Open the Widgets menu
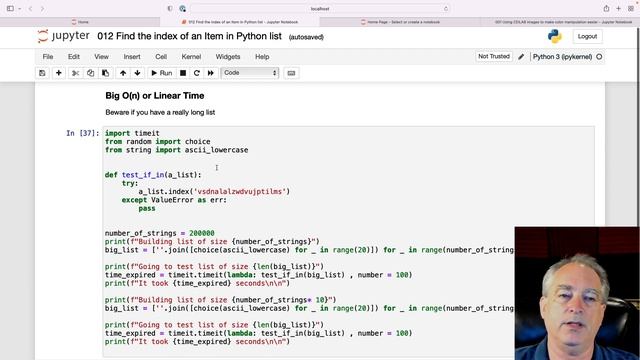 [228, 57]
